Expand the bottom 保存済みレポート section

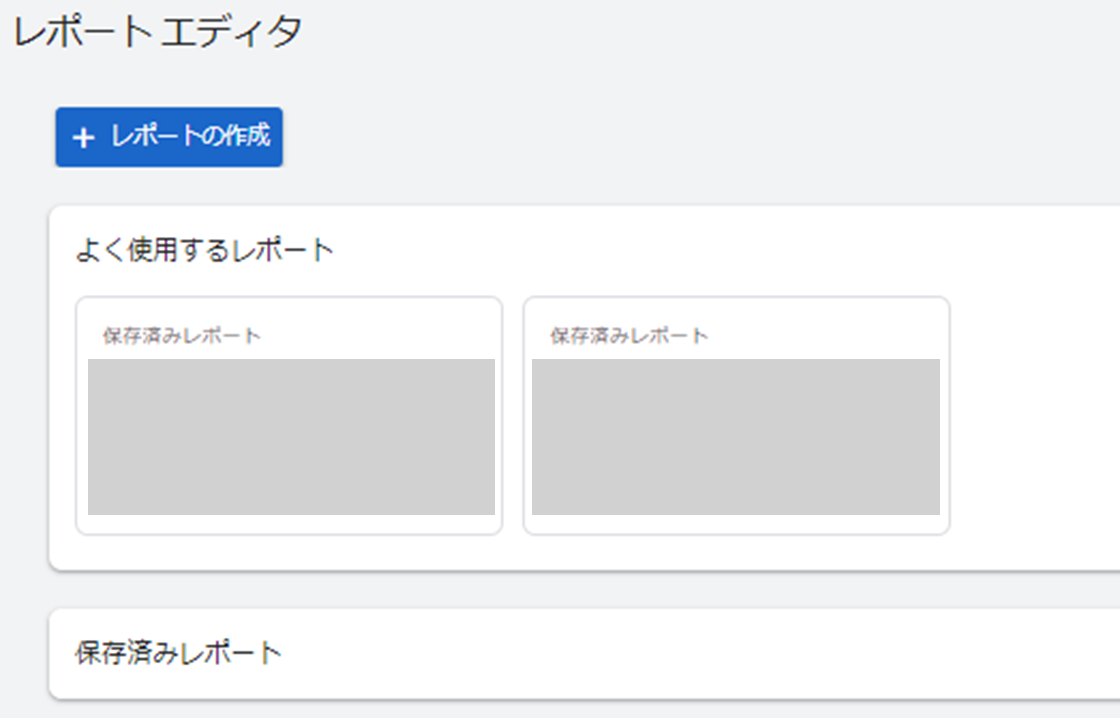coord(584,653)
